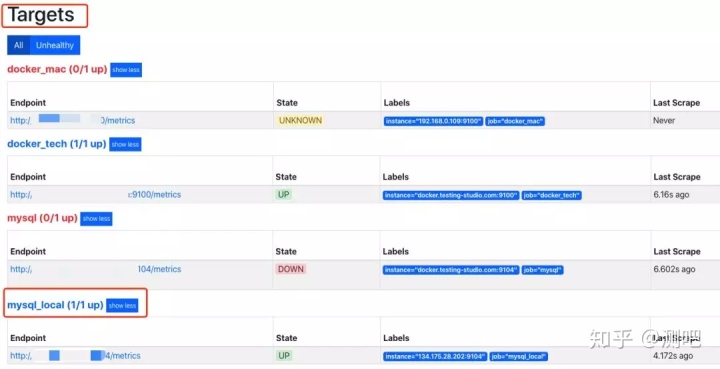The height and width of the screenshot is (369, 720).
Task: Click the 6.16s ago scrape value
Action: tap(671, 195)
